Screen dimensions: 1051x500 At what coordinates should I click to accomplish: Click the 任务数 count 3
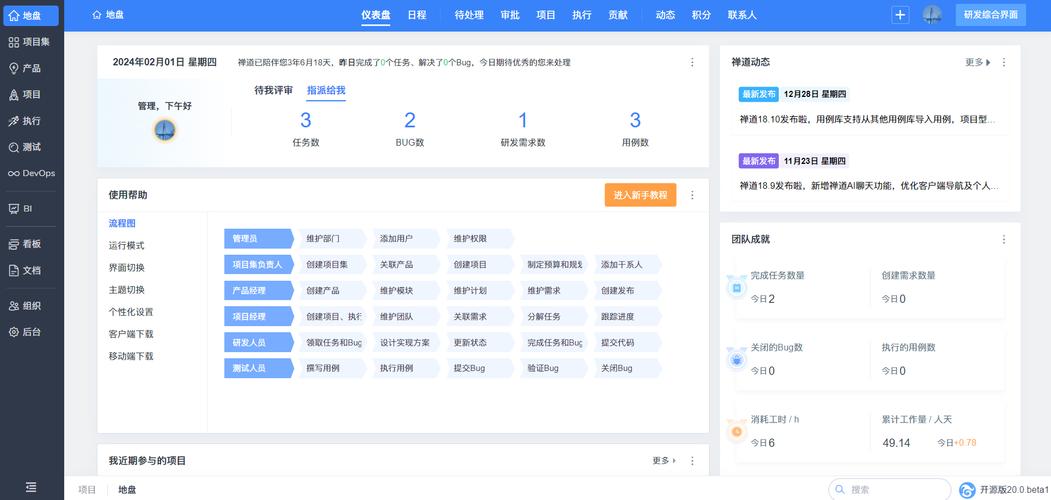click(306, 121)
